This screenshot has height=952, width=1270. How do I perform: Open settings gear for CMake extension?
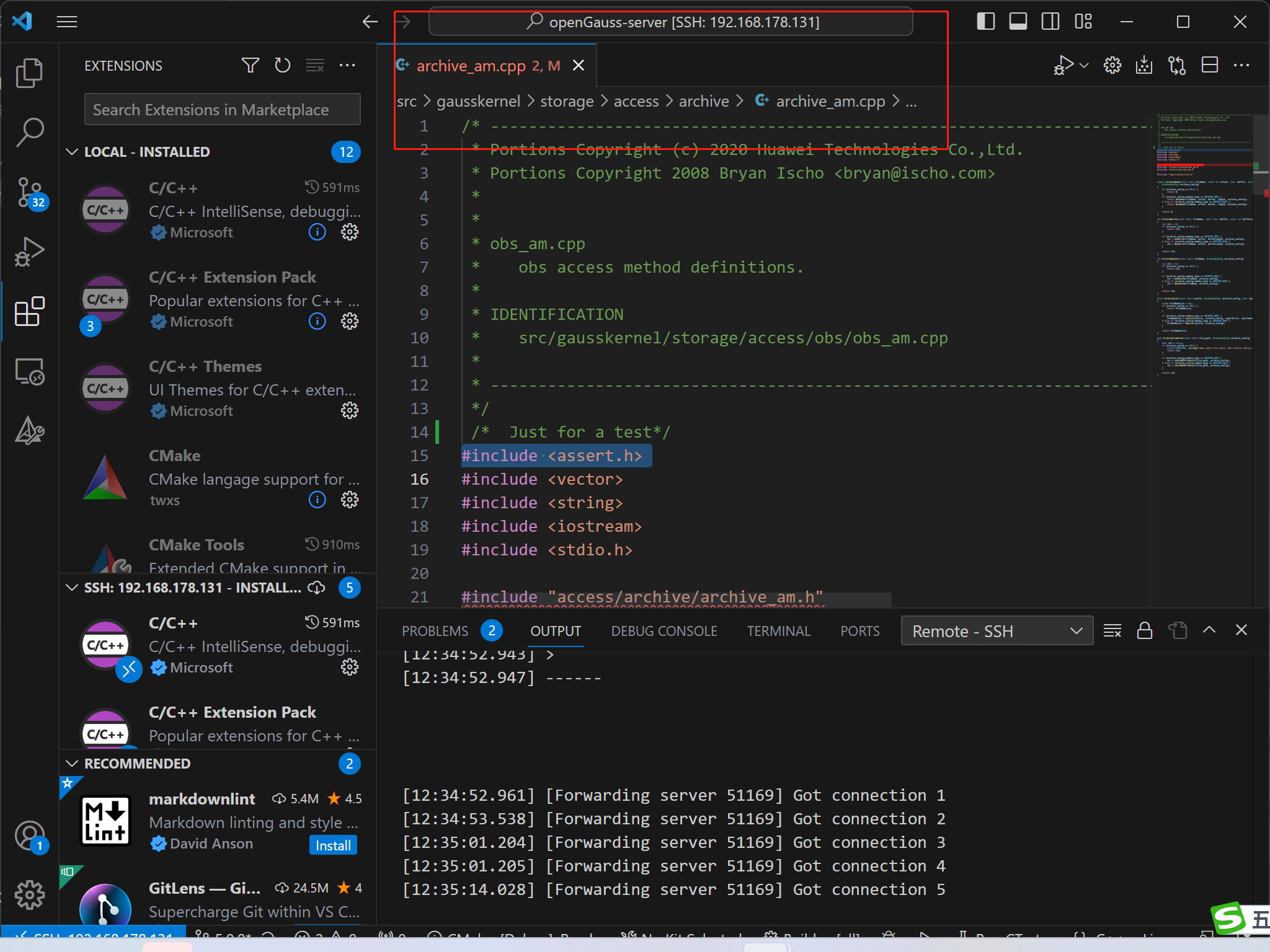pos(350,500)
